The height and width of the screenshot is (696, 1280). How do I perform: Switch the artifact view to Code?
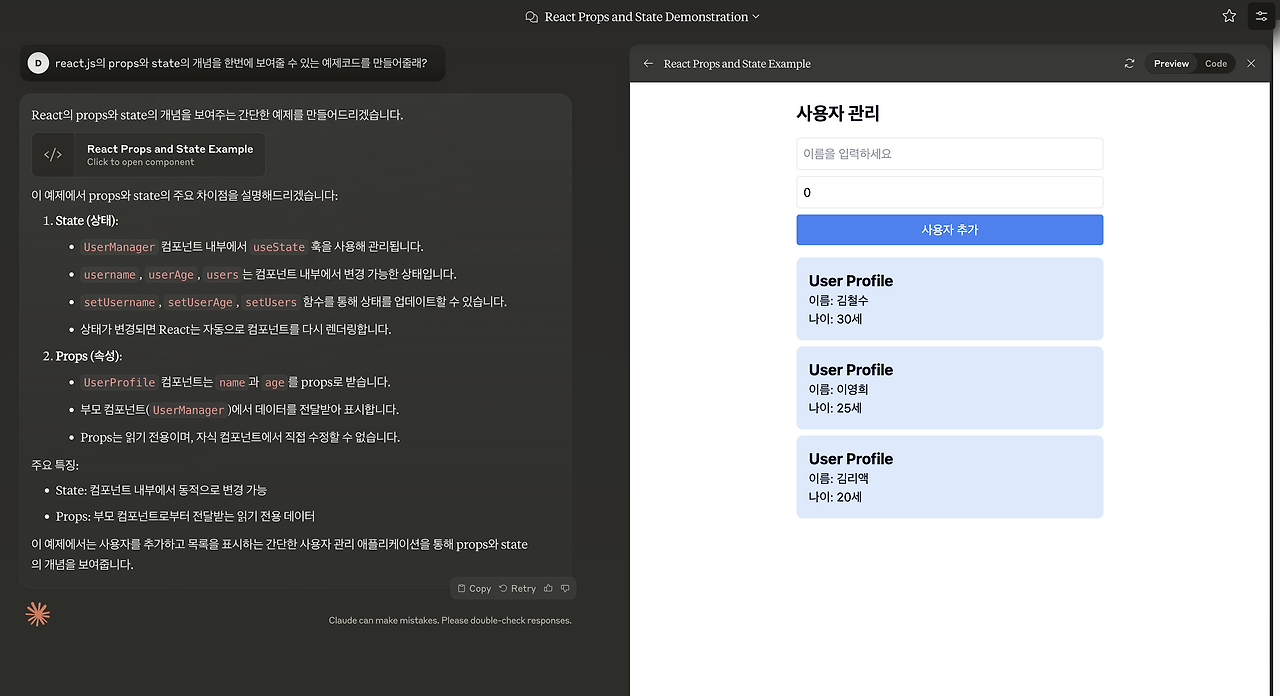1216,63
